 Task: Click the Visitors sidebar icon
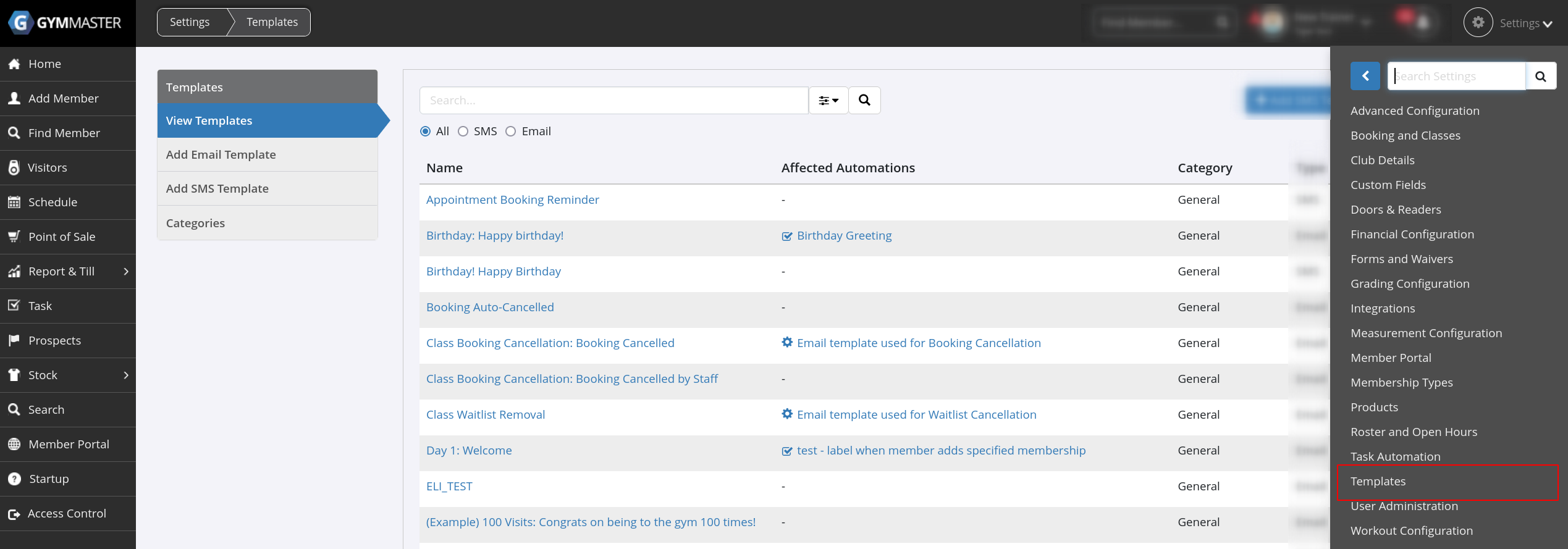pos(14,167)
